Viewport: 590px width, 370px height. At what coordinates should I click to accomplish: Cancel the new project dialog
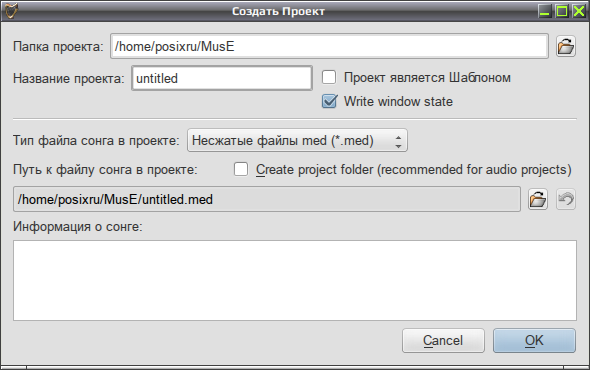pos(443,341)
